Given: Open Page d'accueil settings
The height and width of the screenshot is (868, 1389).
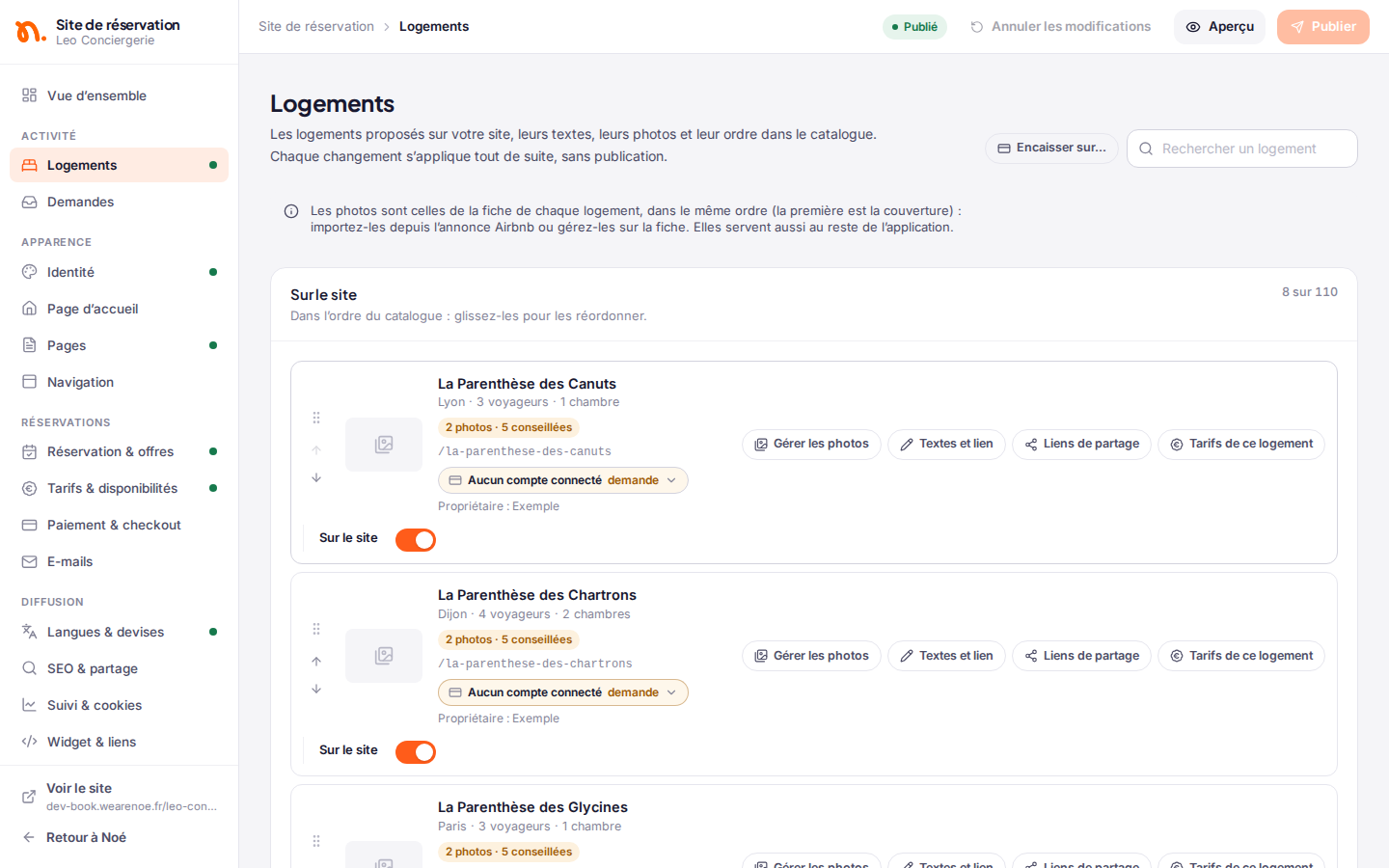Looking at the screenshot, I should (119, 309).
